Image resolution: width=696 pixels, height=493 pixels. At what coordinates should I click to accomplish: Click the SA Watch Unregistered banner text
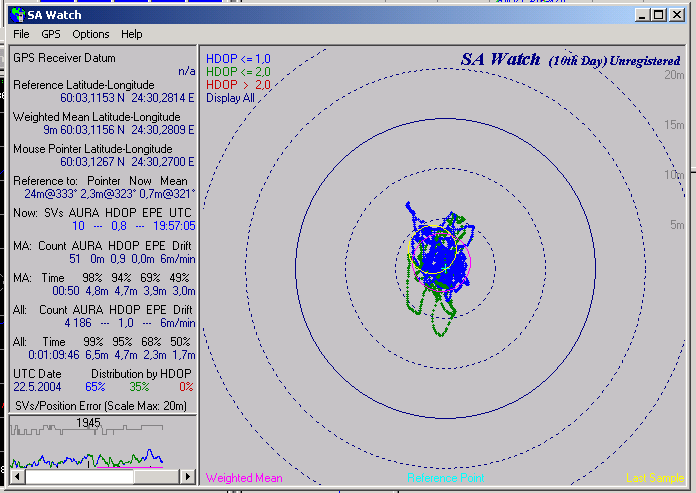(570, 59)
